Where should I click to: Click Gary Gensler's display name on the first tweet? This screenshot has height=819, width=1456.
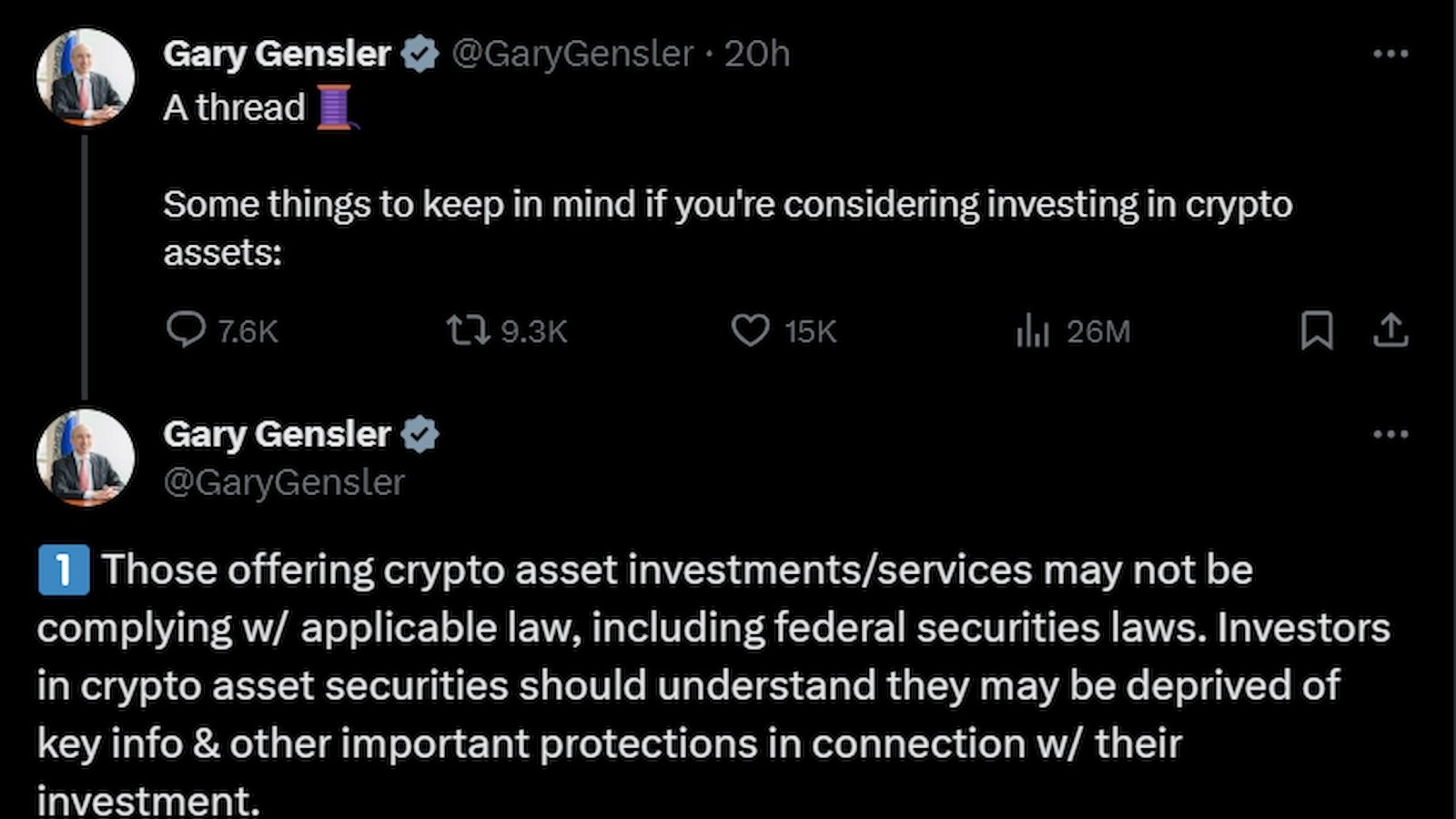point(277,53)
